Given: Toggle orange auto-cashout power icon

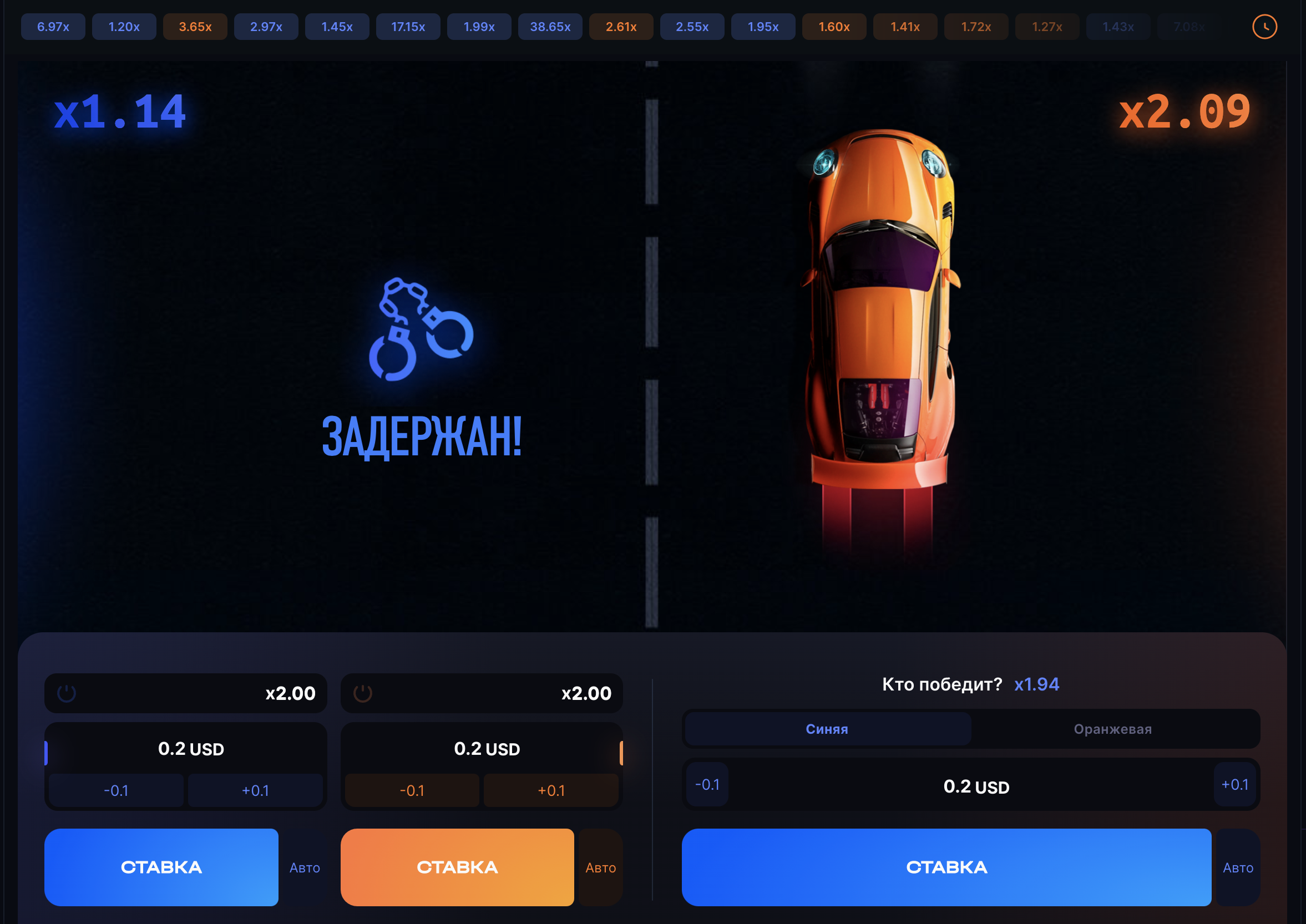Looking at the screenshot, I should pos(362,693).
